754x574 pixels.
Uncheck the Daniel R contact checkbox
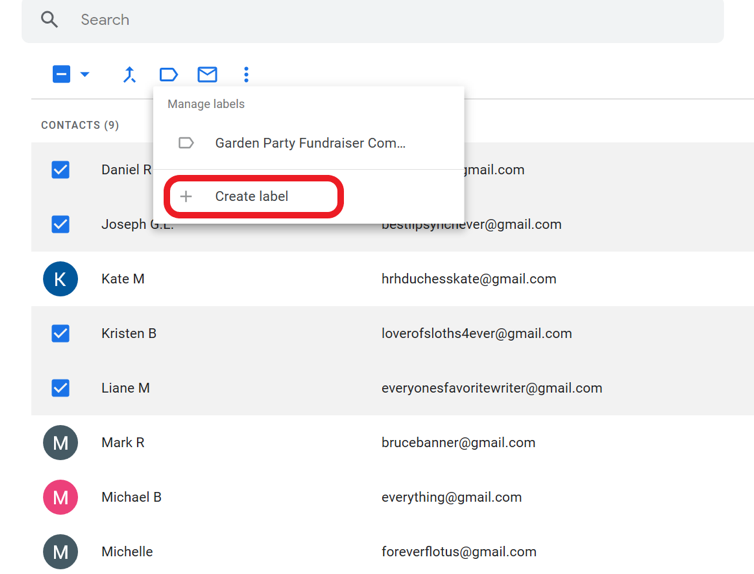click(x=60, y=170)
